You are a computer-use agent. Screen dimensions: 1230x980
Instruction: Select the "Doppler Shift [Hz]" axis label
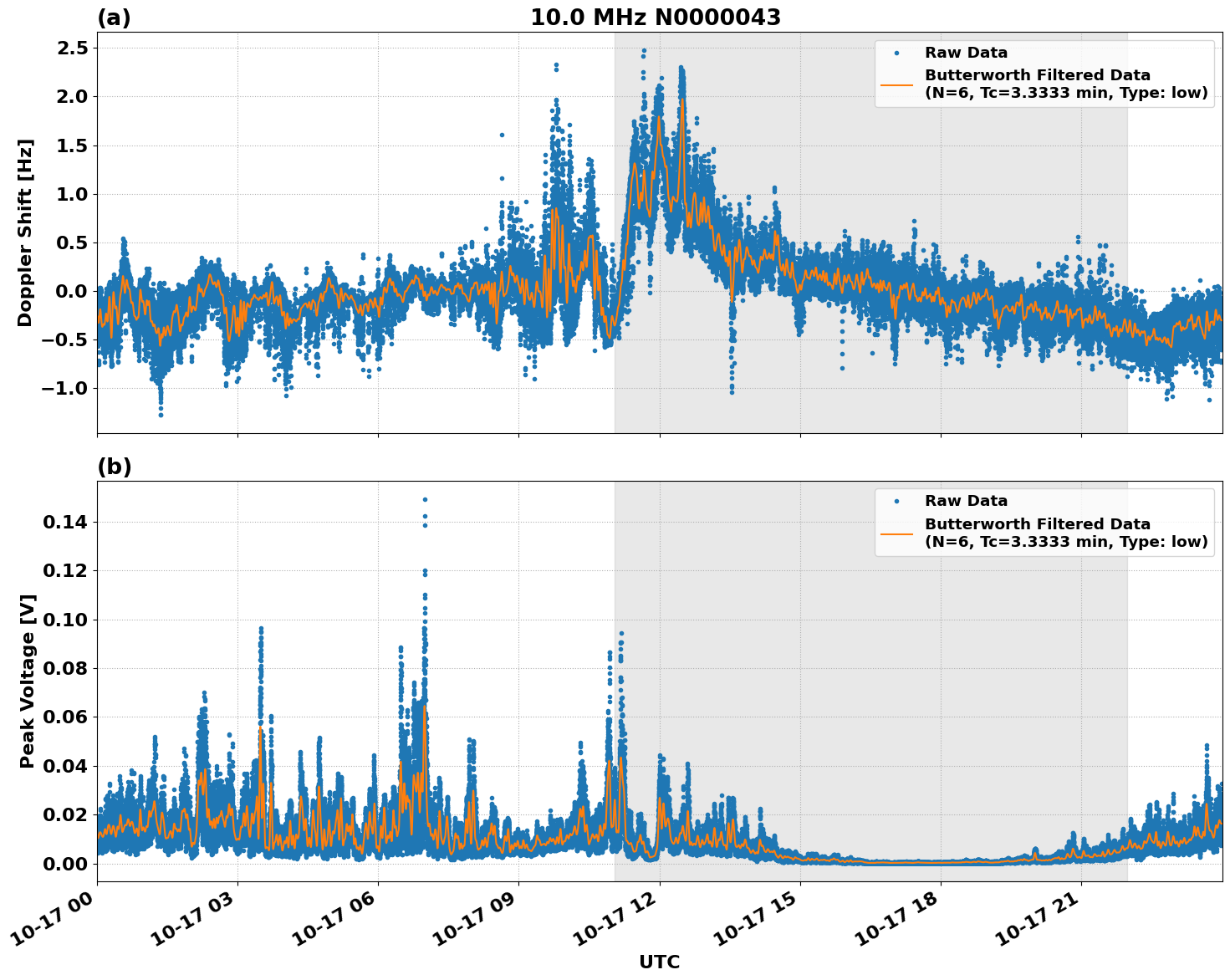[25, 232]
